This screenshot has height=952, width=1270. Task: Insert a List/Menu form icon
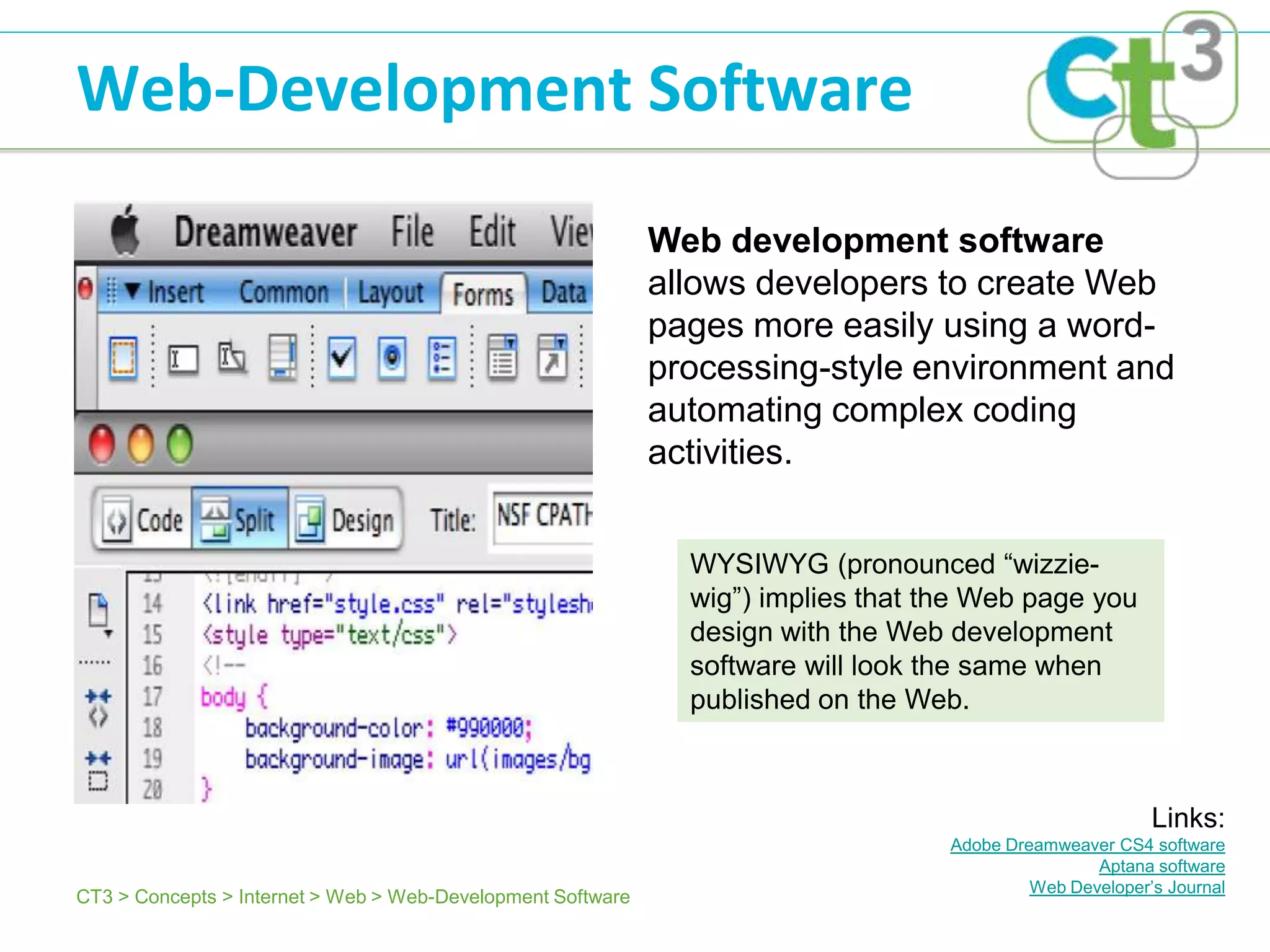tap(502, 356)
